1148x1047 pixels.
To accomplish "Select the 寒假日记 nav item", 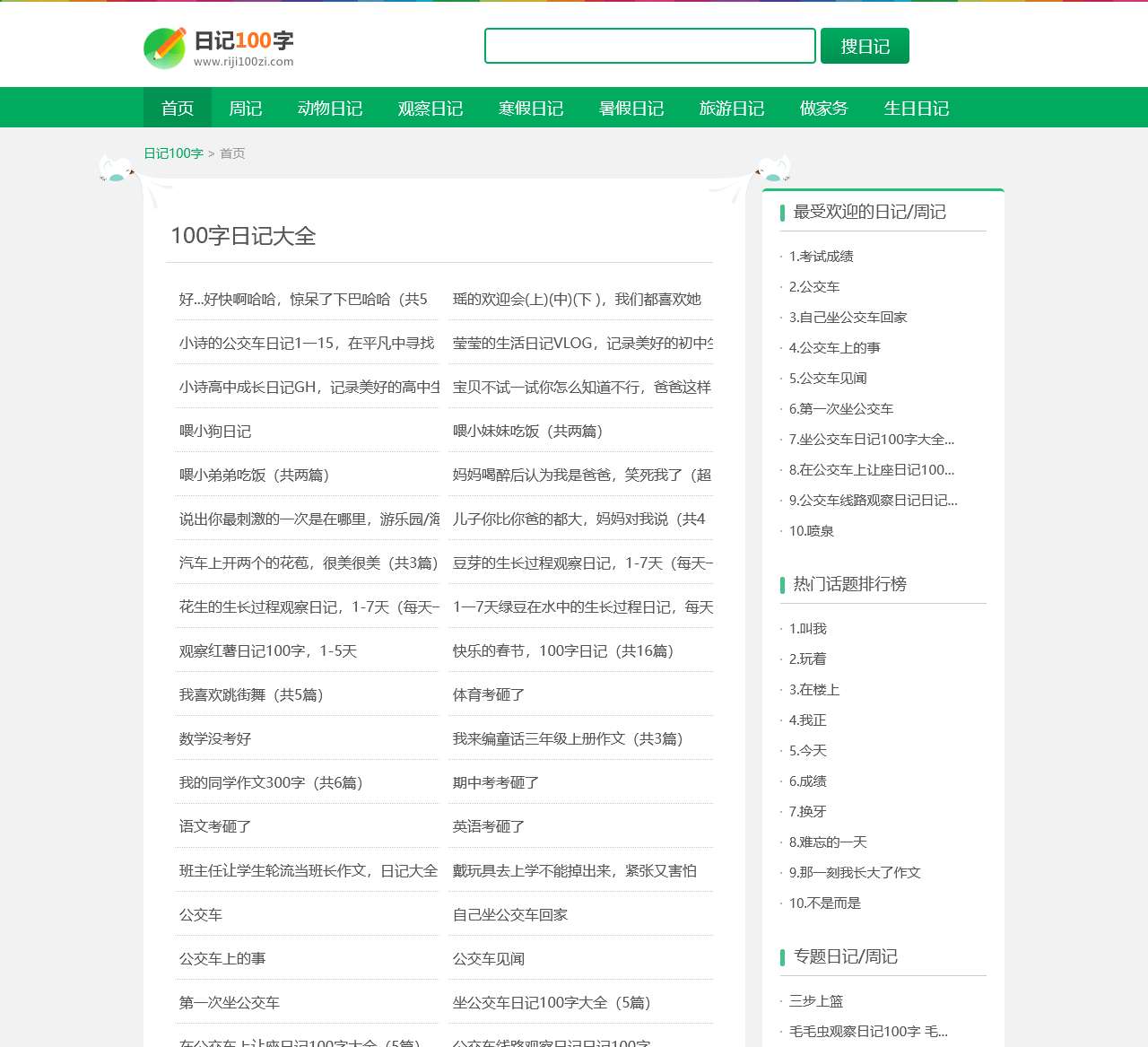I will 531,108.
